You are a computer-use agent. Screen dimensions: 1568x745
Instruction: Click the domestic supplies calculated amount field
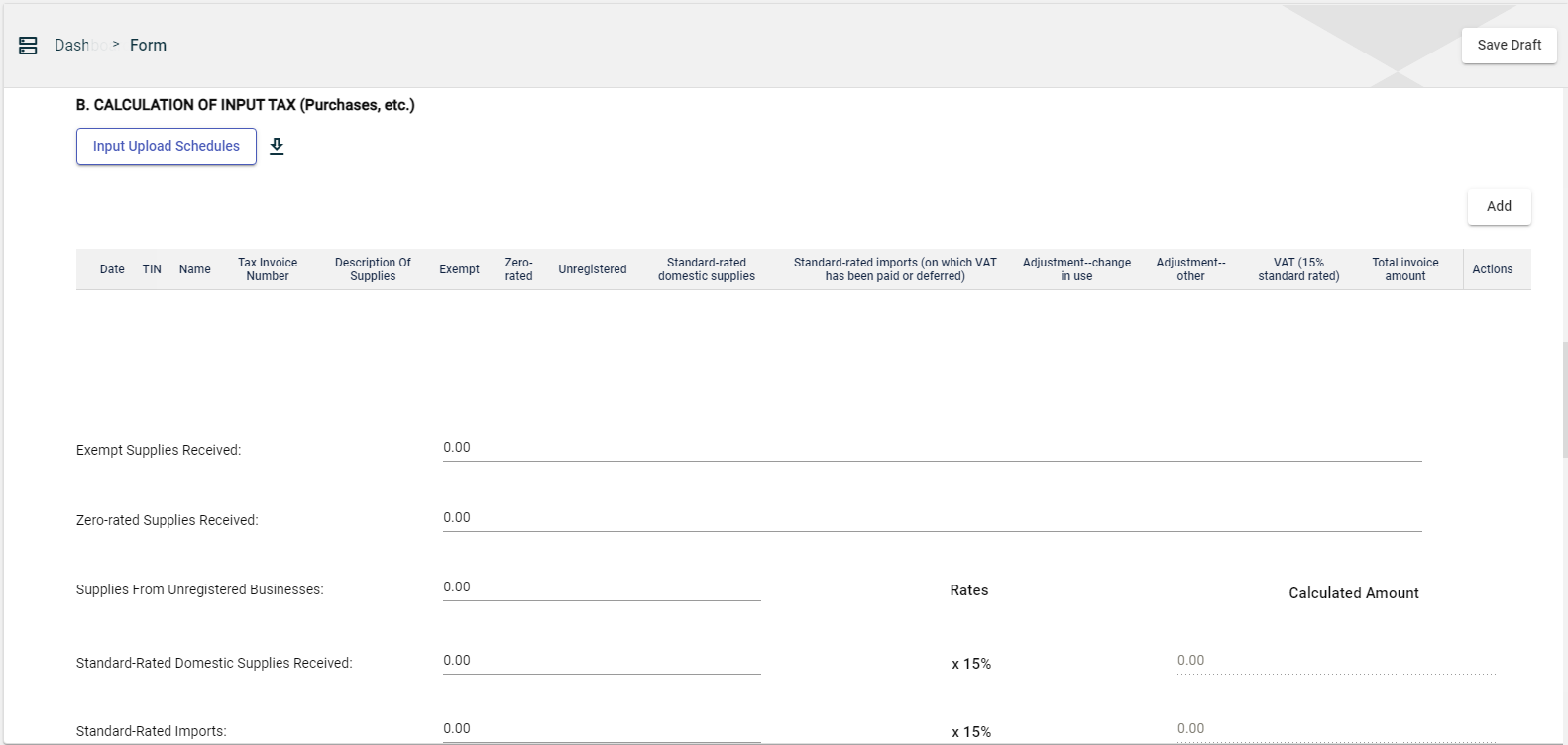[x=1335, y=661]
